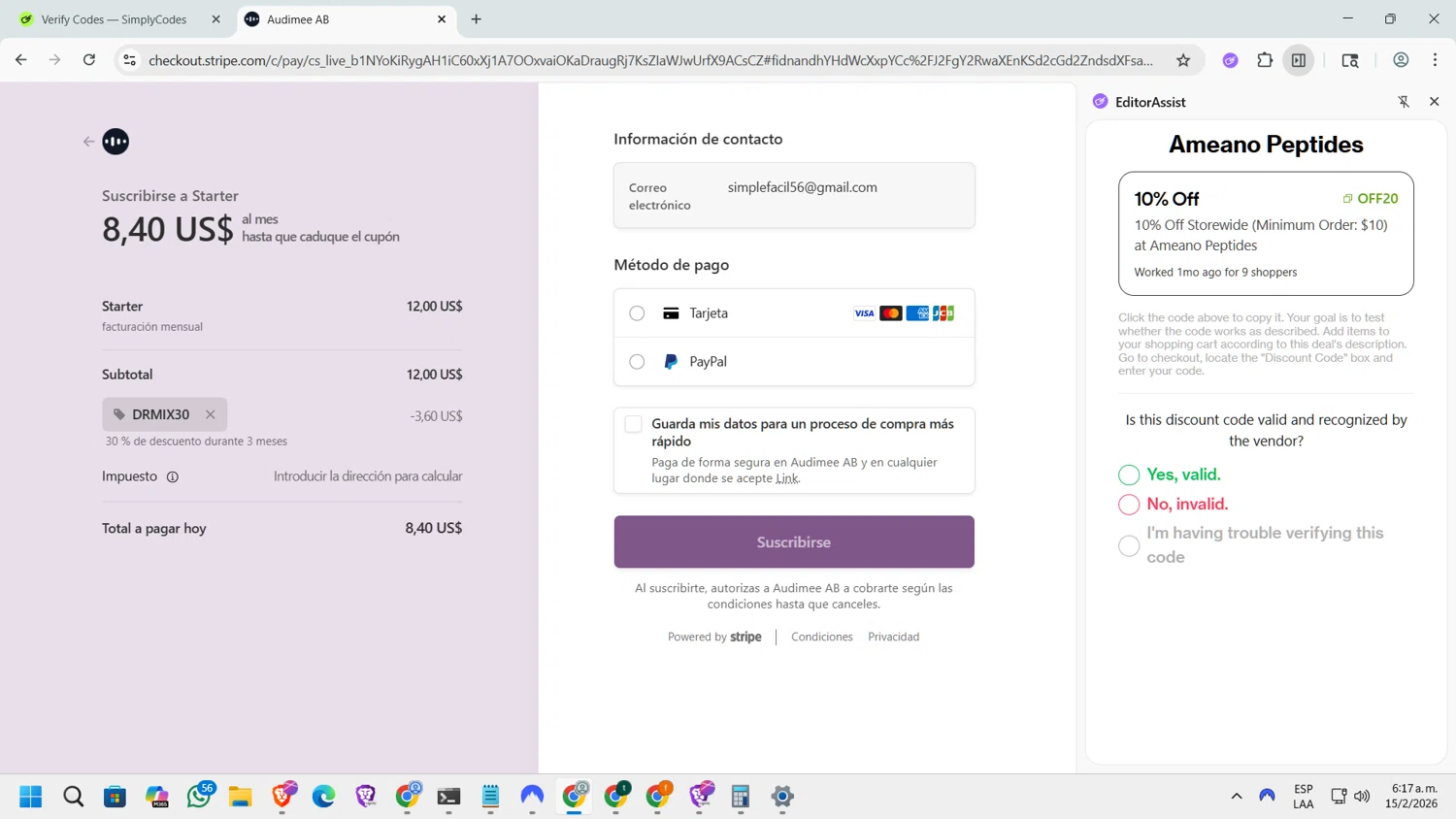
Task: Show hidden system tray icons
Action: pos(1237,797)
